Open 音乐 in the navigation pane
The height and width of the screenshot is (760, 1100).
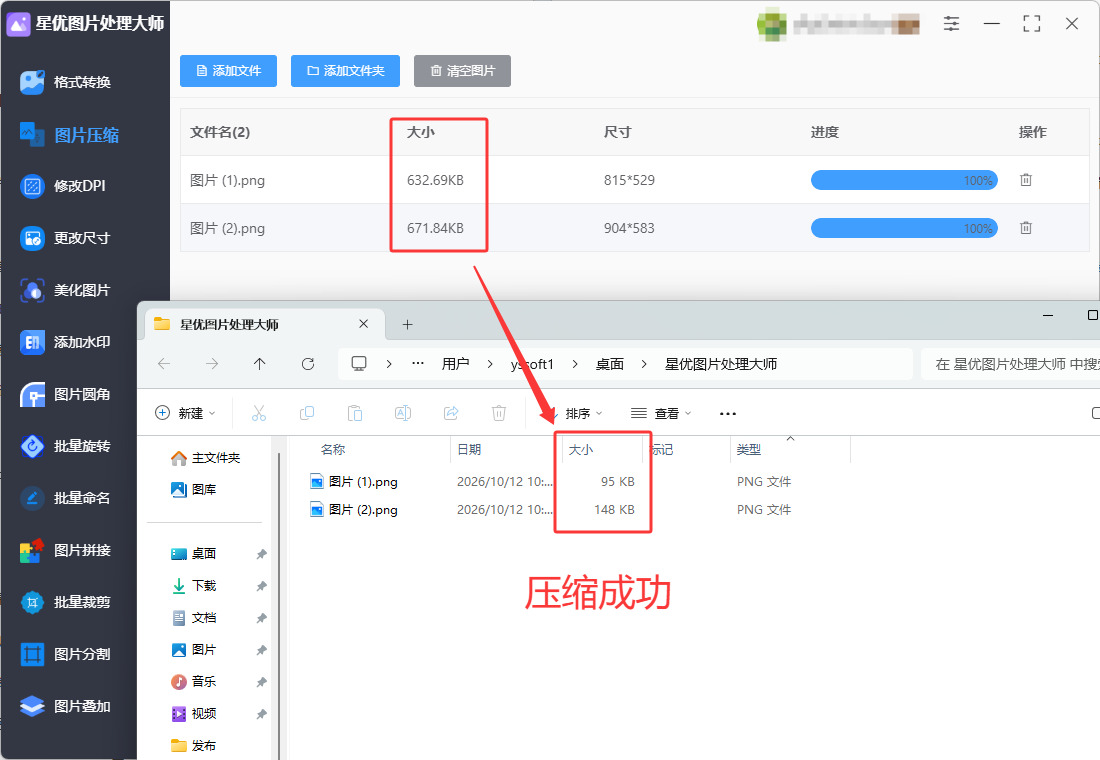point(194,681)
